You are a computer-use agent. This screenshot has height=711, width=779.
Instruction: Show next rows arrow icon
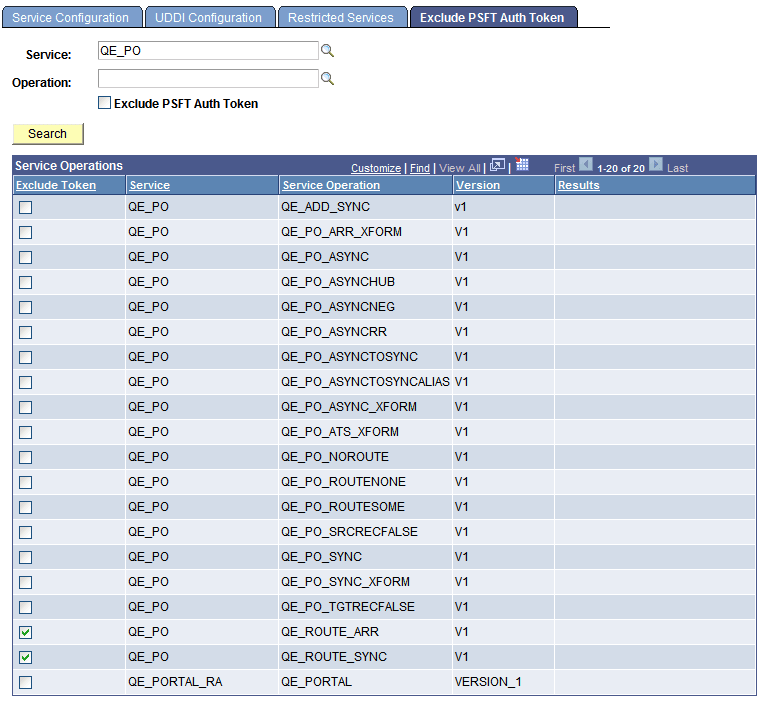656,164
